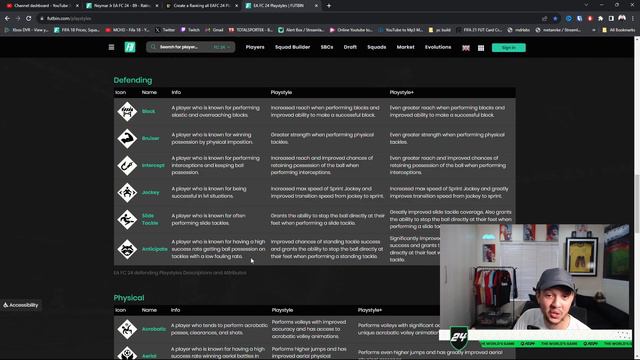Viewport: 640px width, 360px height.
Task: Open the Futbin hamburger menu
Action: click(x=111, y=47)
